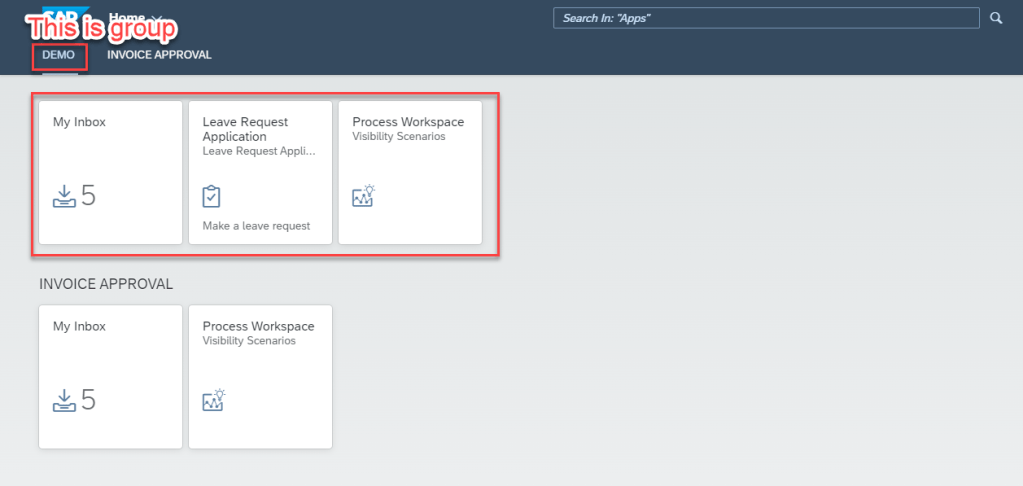Switch to the DEMO tab
The image size is (1023, 486).
click(58, 55)
